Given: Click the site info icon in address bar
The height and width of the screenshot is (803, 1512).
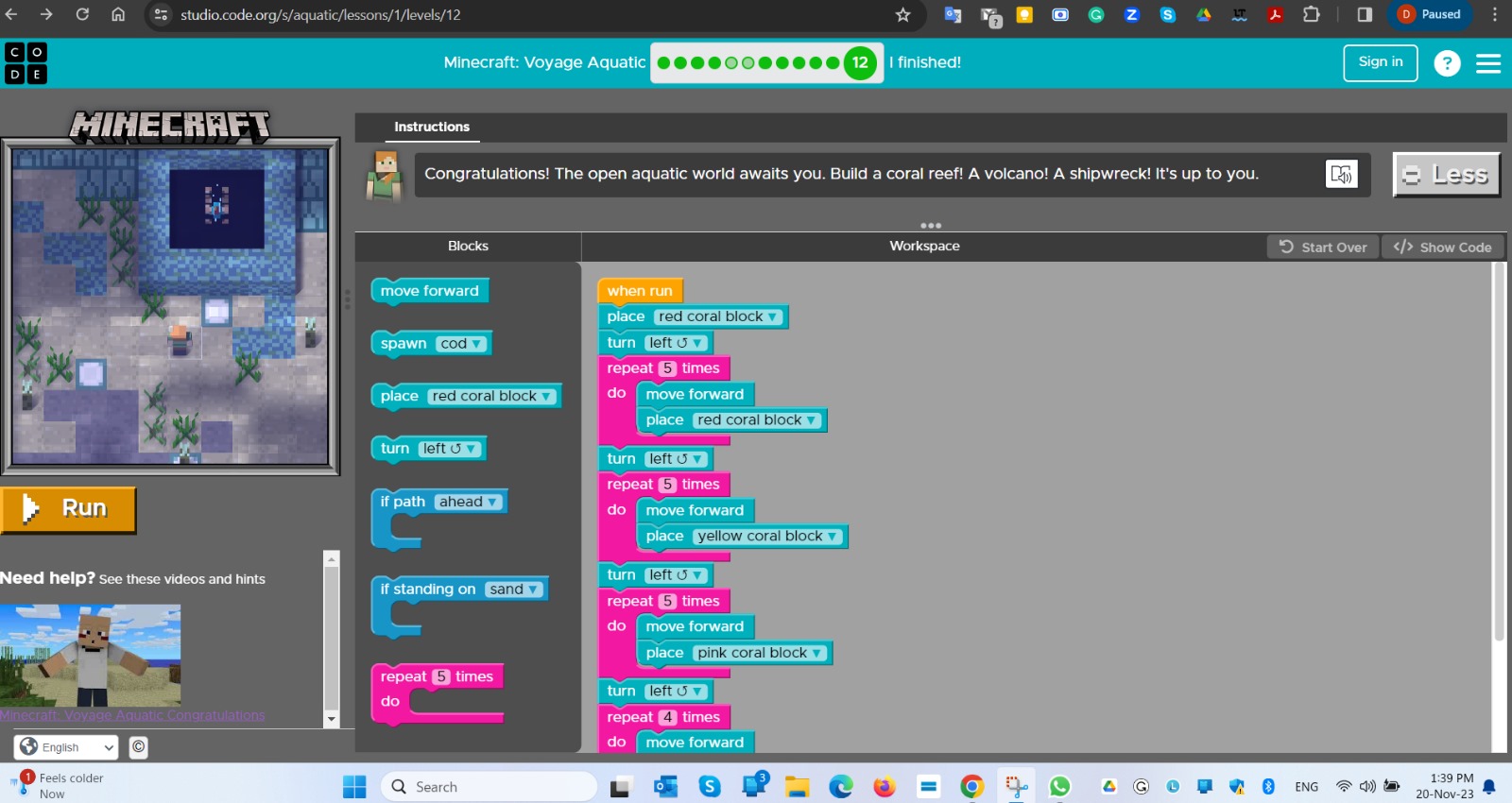Looking at the screenshot, I should coord(161,15).
